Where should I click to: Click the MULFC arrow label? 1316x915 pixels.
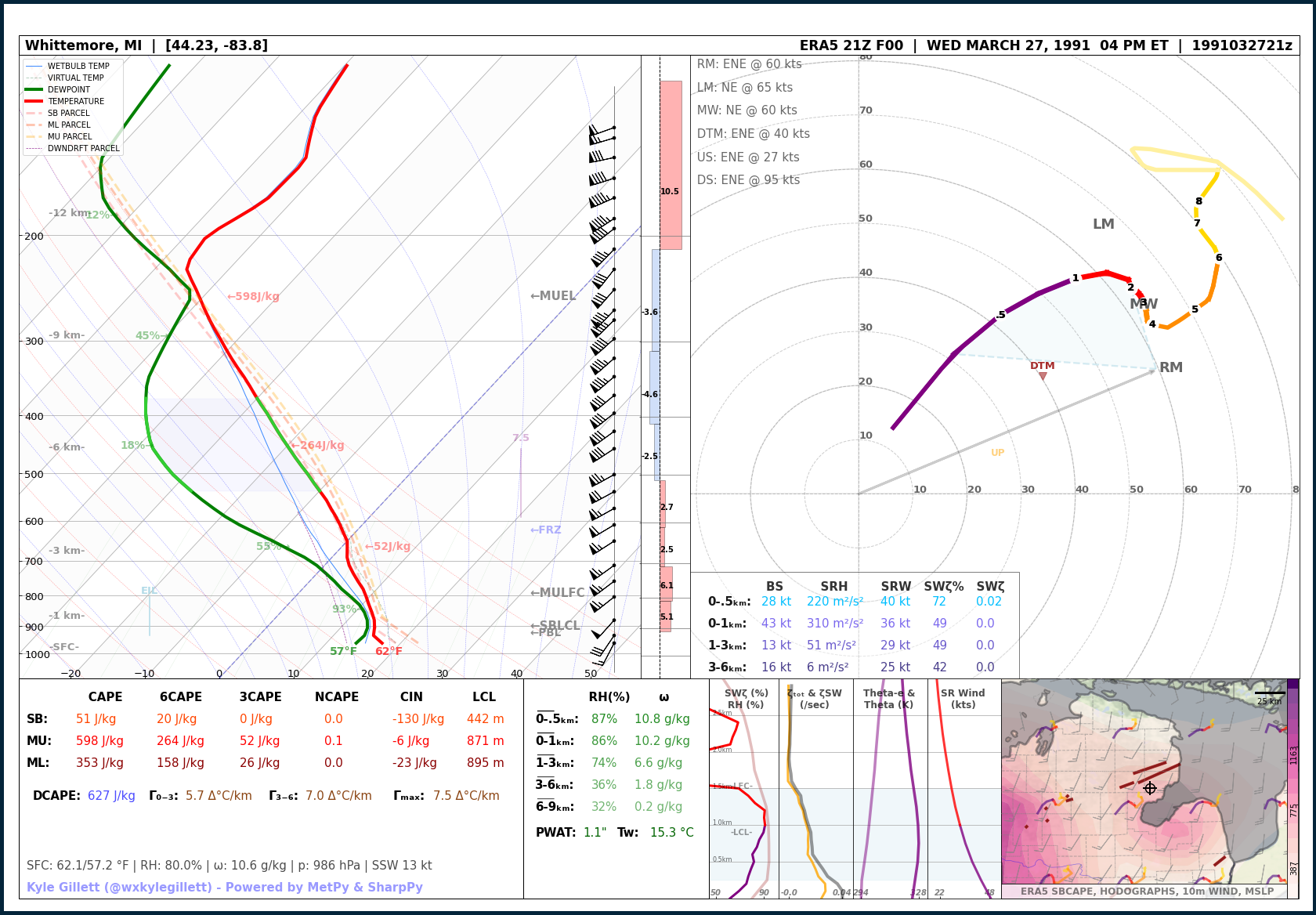(x=557, y=593)
